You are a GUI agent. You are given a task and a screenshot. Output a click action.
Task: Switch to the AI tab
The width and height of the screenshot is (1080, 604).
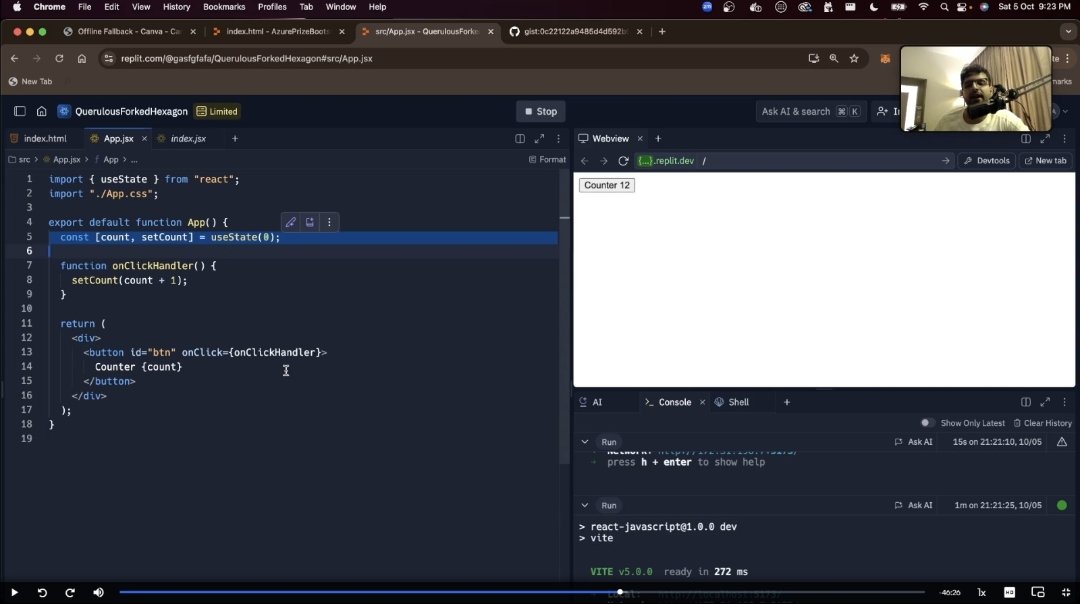(591, 402)
